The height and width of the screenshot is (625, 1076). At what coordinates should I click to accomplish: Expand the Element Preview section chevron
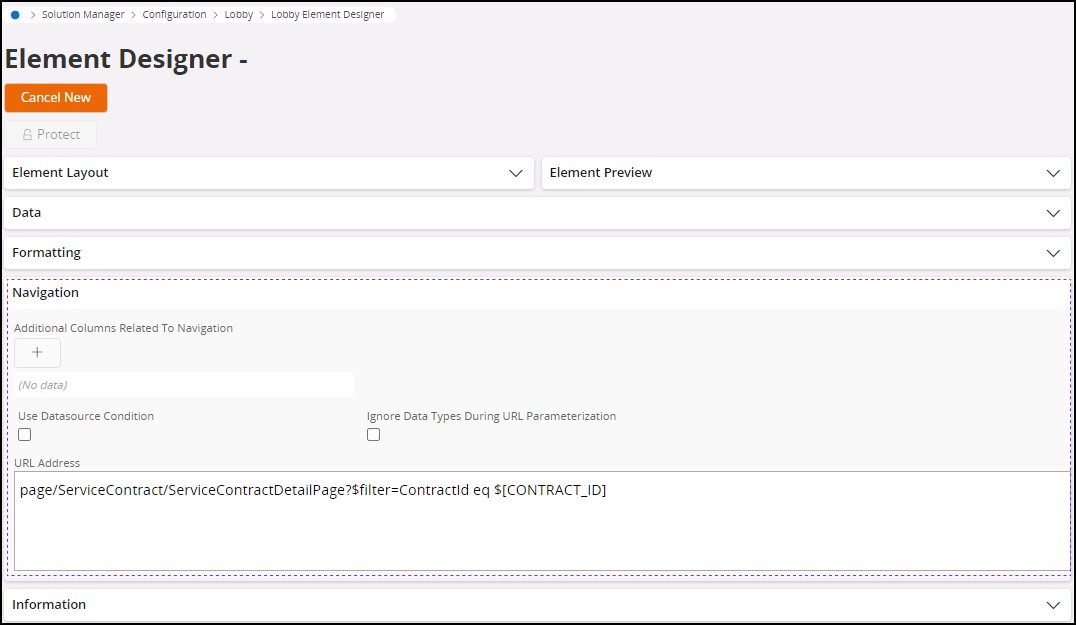[1052, 173]
